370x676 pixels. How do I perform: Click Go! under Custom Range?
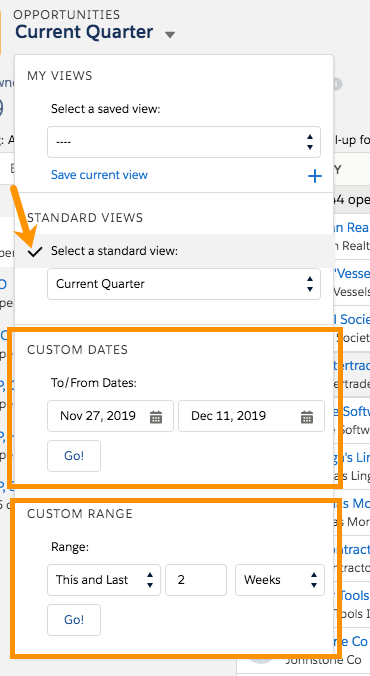pos(74,620)
